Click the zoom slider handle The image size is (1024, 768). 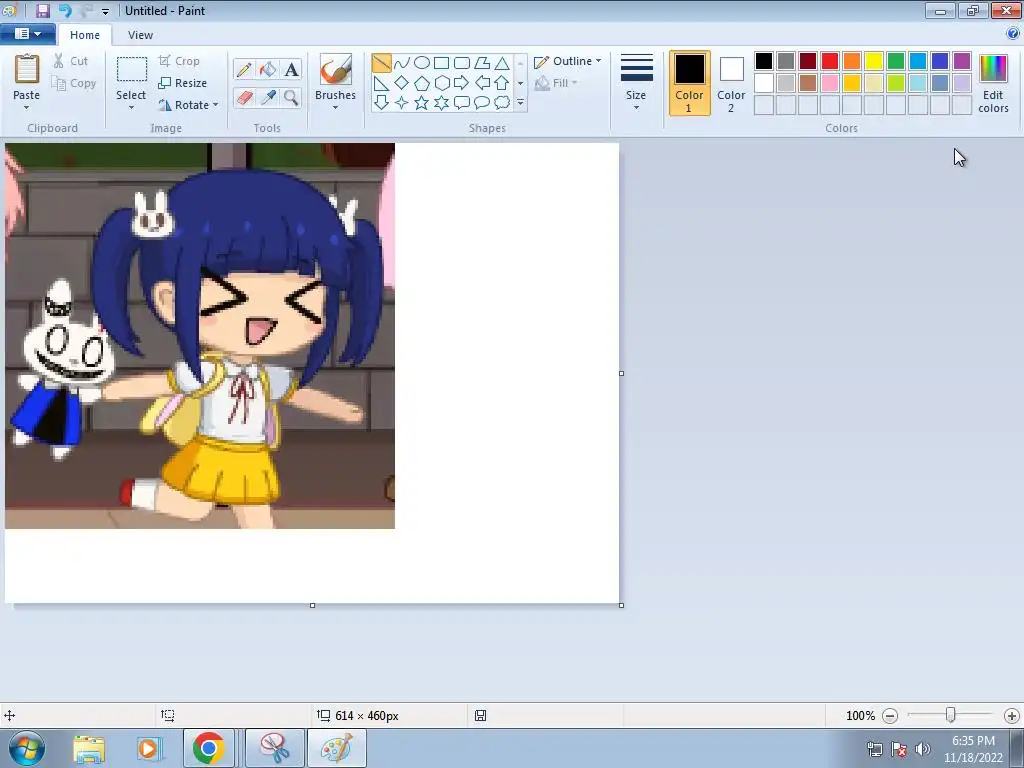coord(951,716)
